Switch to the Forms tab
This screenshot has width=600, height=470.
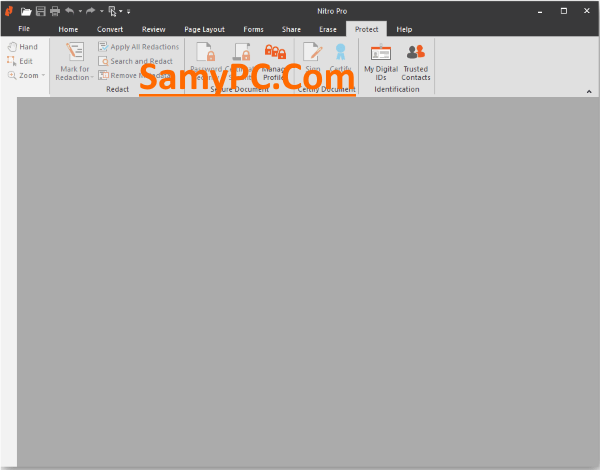point(253,29)
